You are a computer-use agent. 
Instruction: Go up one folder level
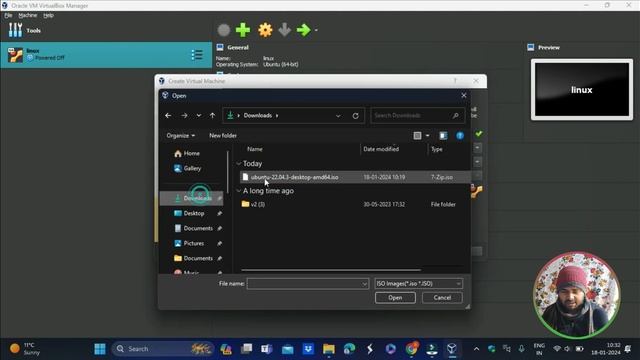point(212,116)
